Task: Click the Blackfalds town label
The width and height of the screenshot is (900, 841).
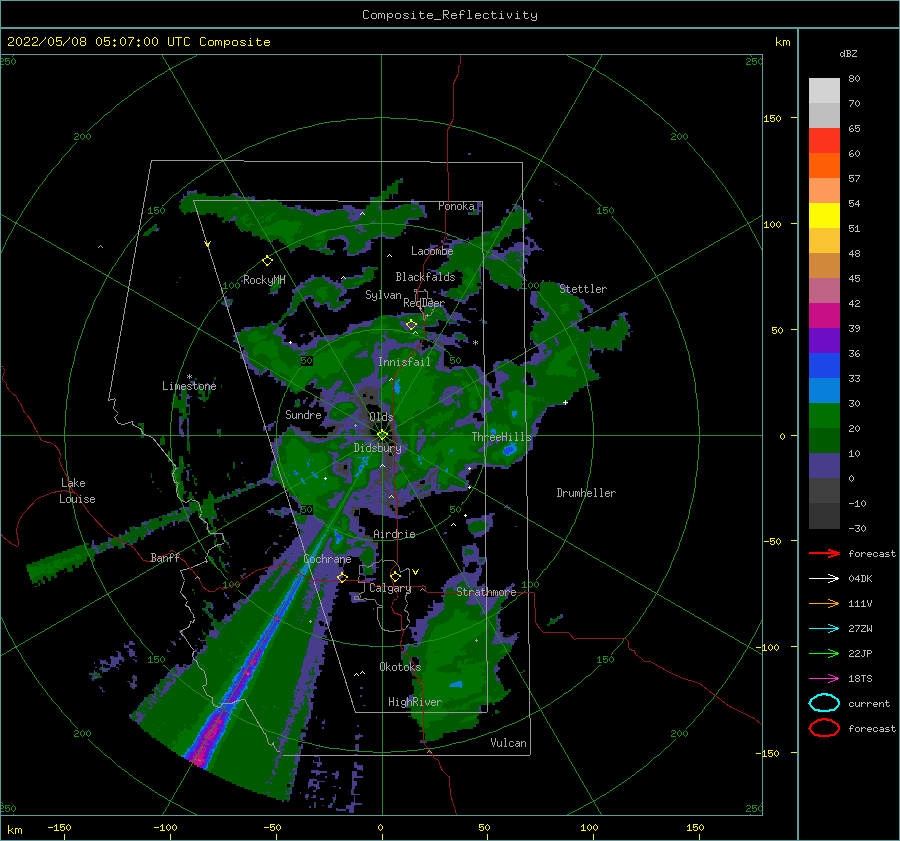Action: [425, 277]
